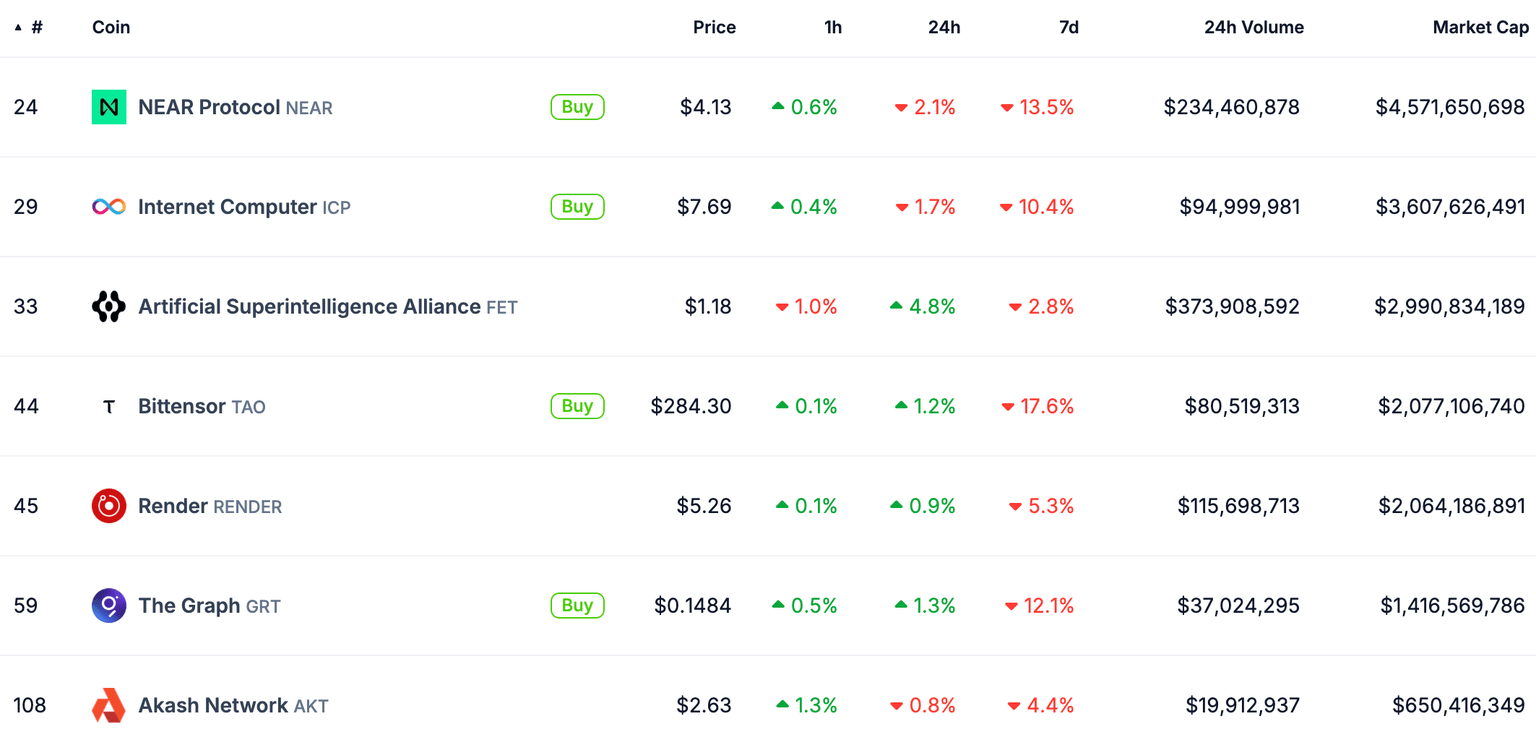Click The Graph coin logo

[108, 605]
